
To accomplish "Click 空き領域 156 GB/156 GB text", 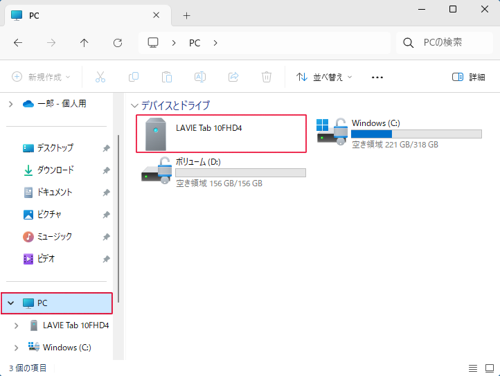I will tap(219, 183).
